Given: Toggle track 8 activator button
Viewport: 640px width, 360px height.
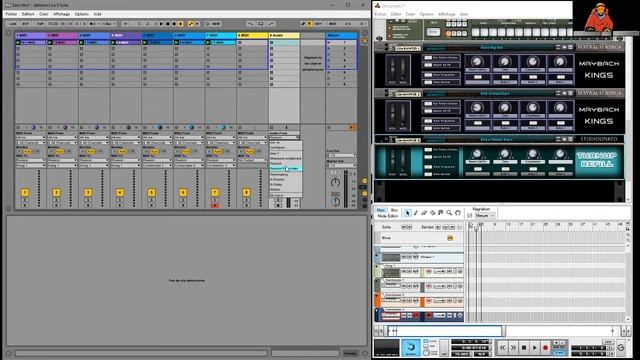Looking at the screenshot, I should 246,192.
